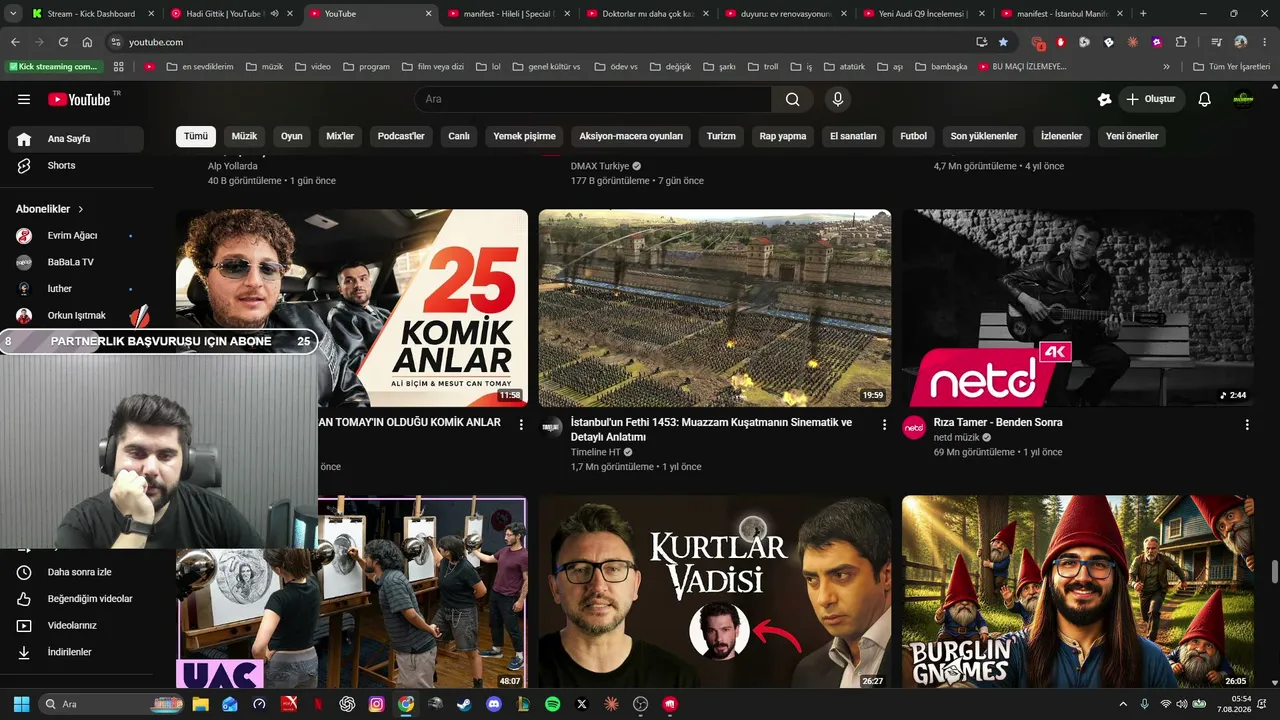Image resolution: width=1280 pixels, height=720 pixels.
Task: Show more bookmarks with double chevron
Action: (1166, 67)
